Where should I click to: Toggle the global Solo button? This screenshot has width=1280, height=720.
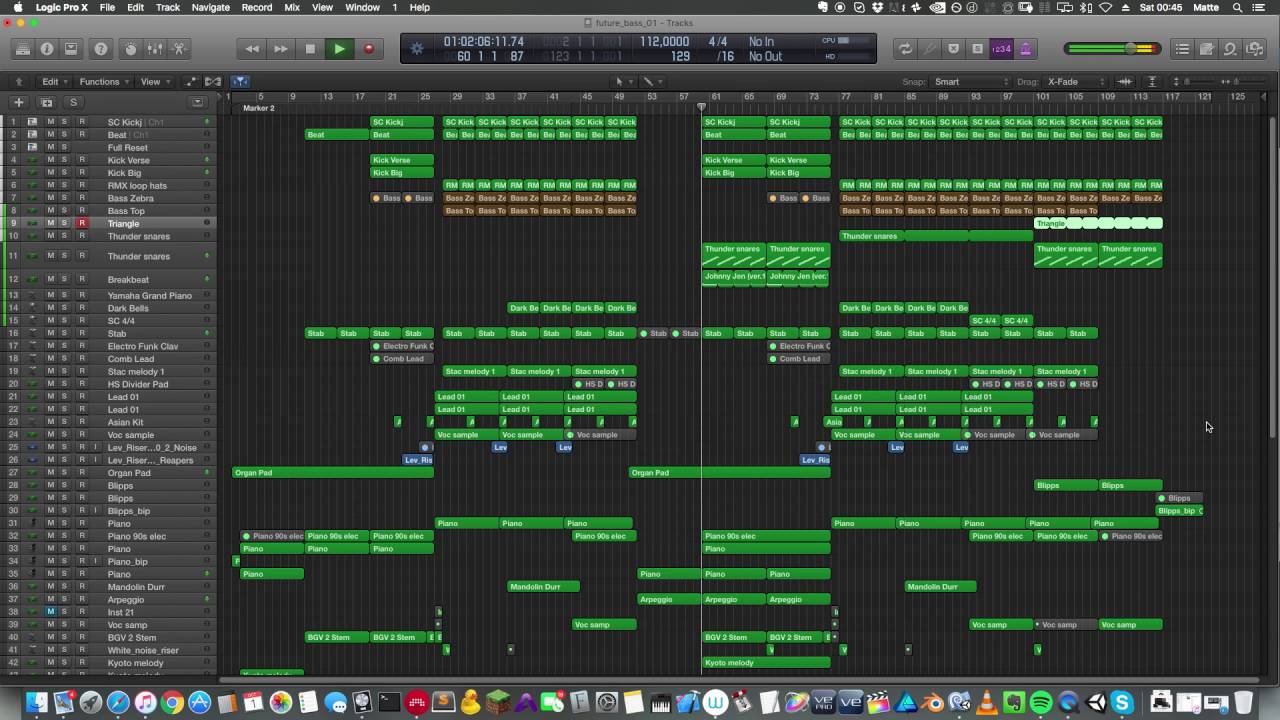click(978, 48)
